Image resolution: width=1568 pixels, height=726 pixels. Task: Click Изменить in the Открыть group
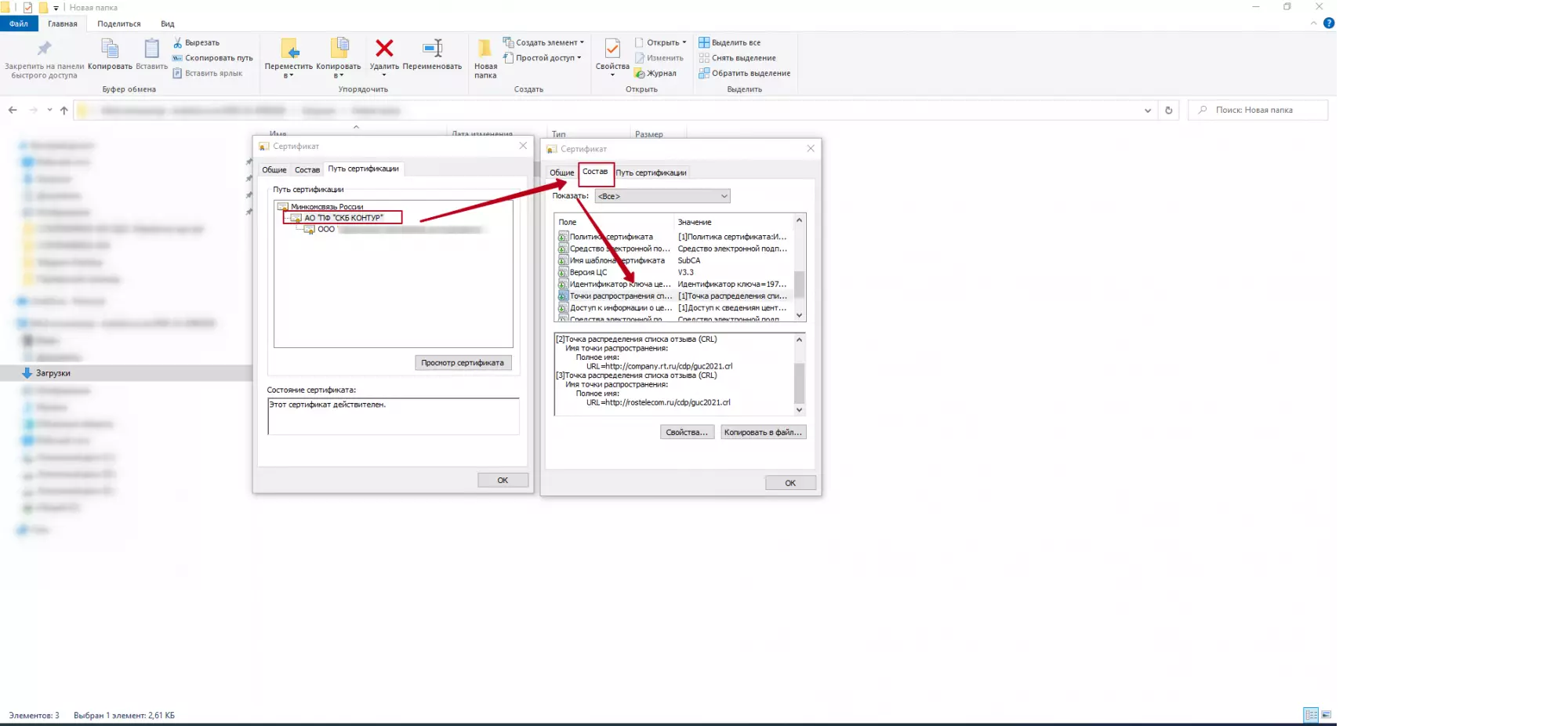click(x=659, y=58)
